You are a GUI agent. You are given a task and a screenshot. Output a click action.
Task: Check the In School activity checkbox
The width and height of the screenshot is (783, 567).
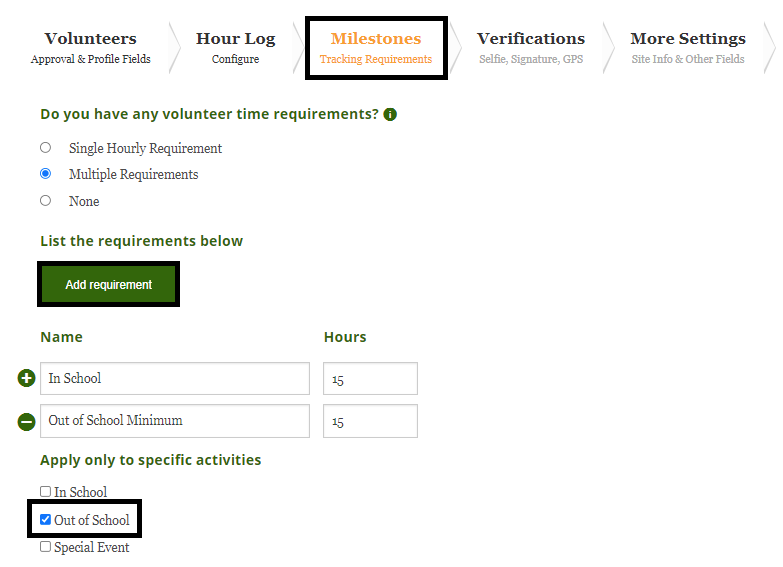[45, 492]
